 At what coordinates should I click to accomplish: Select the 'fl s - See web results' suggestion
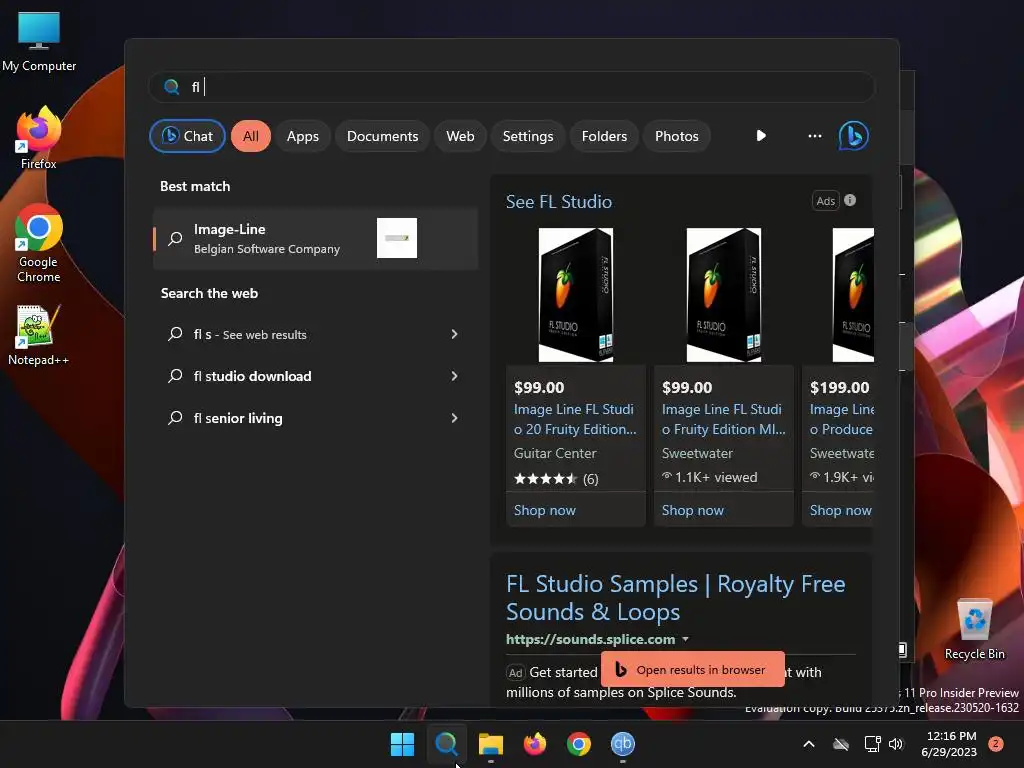[x=315, y=334]
